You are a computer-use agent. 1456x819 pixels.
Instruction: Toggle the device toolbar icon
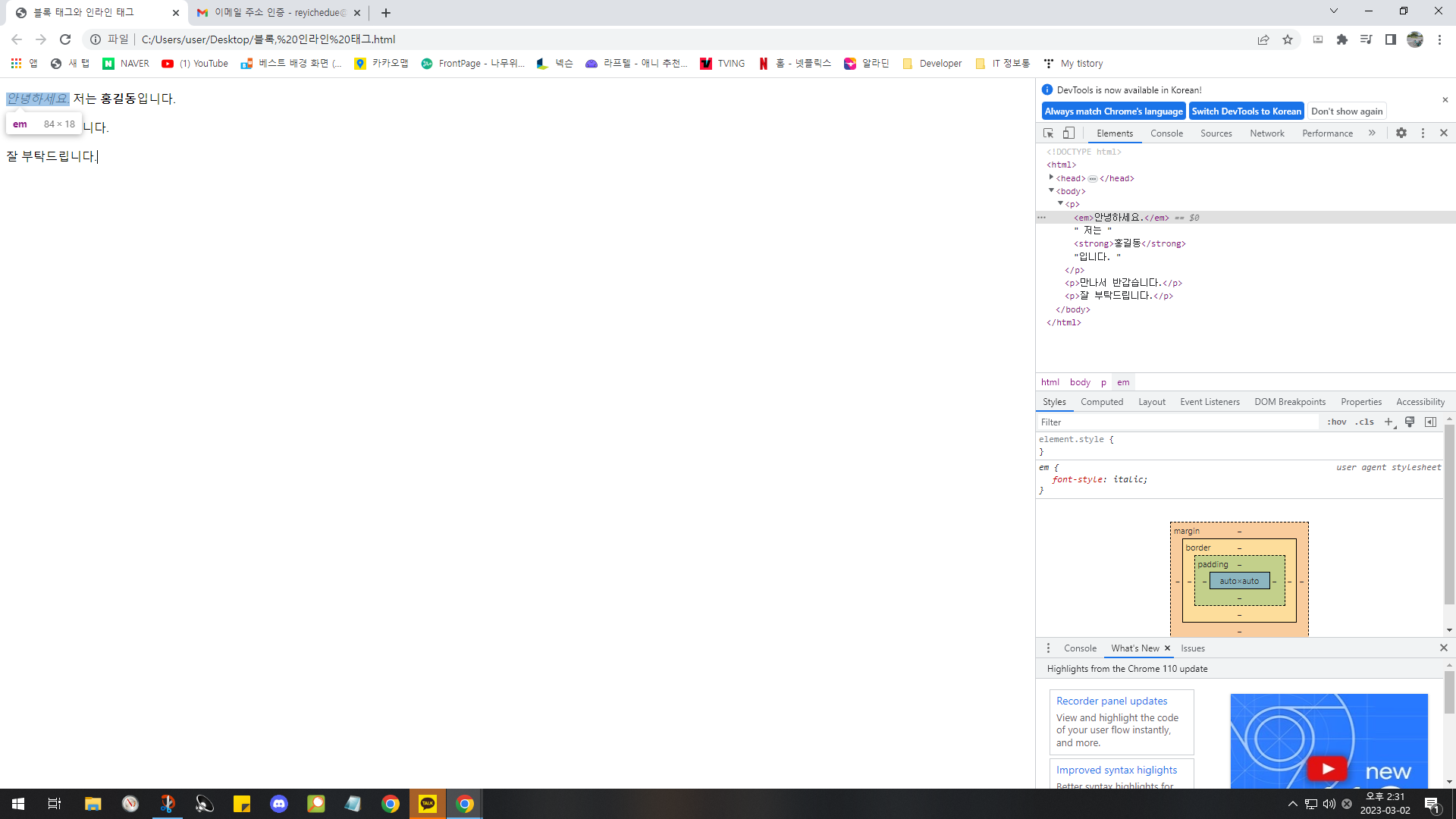point(1068,133)
